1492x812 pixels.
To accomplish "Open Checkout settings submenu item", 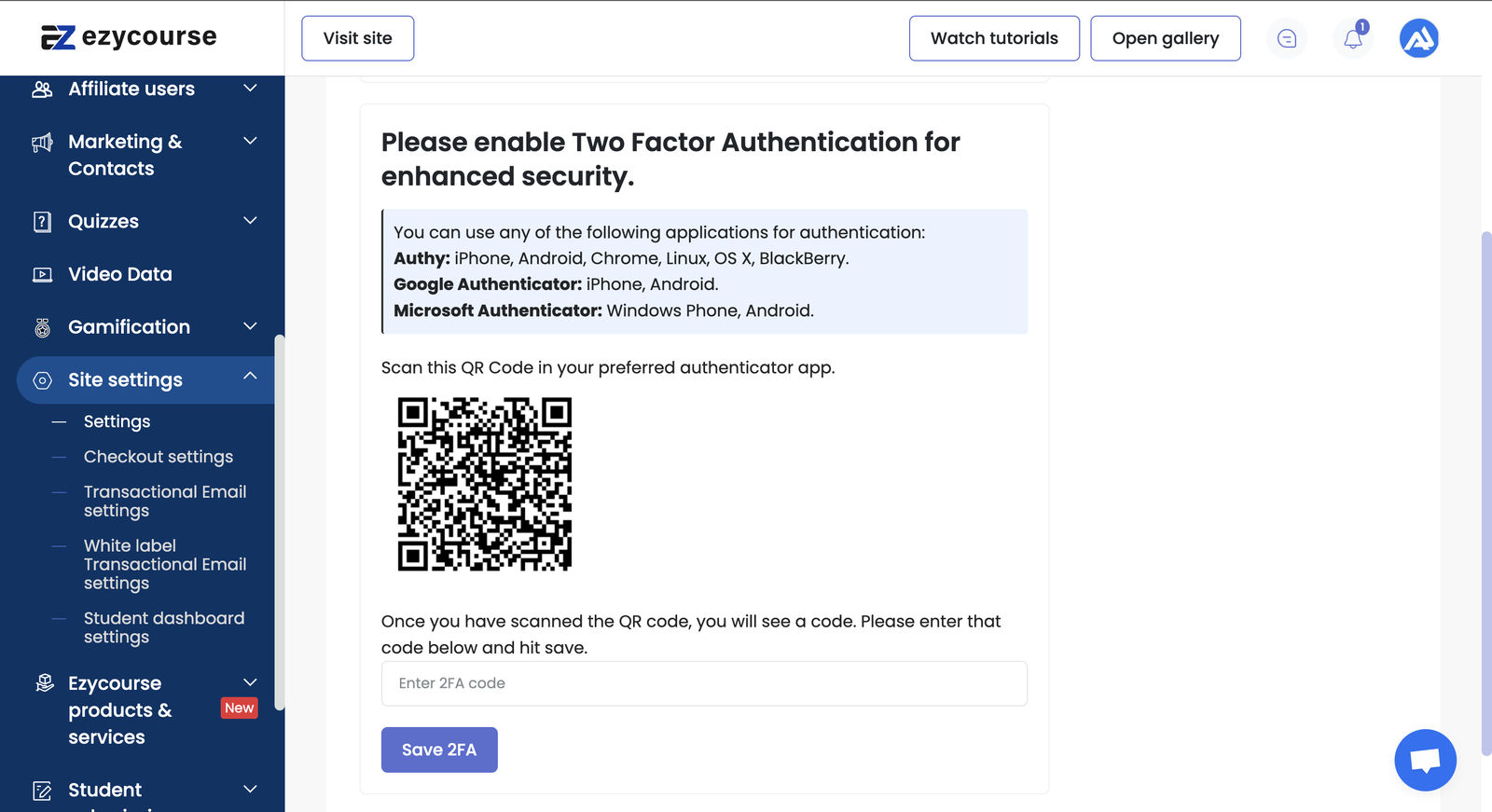I will pos(159,457).
